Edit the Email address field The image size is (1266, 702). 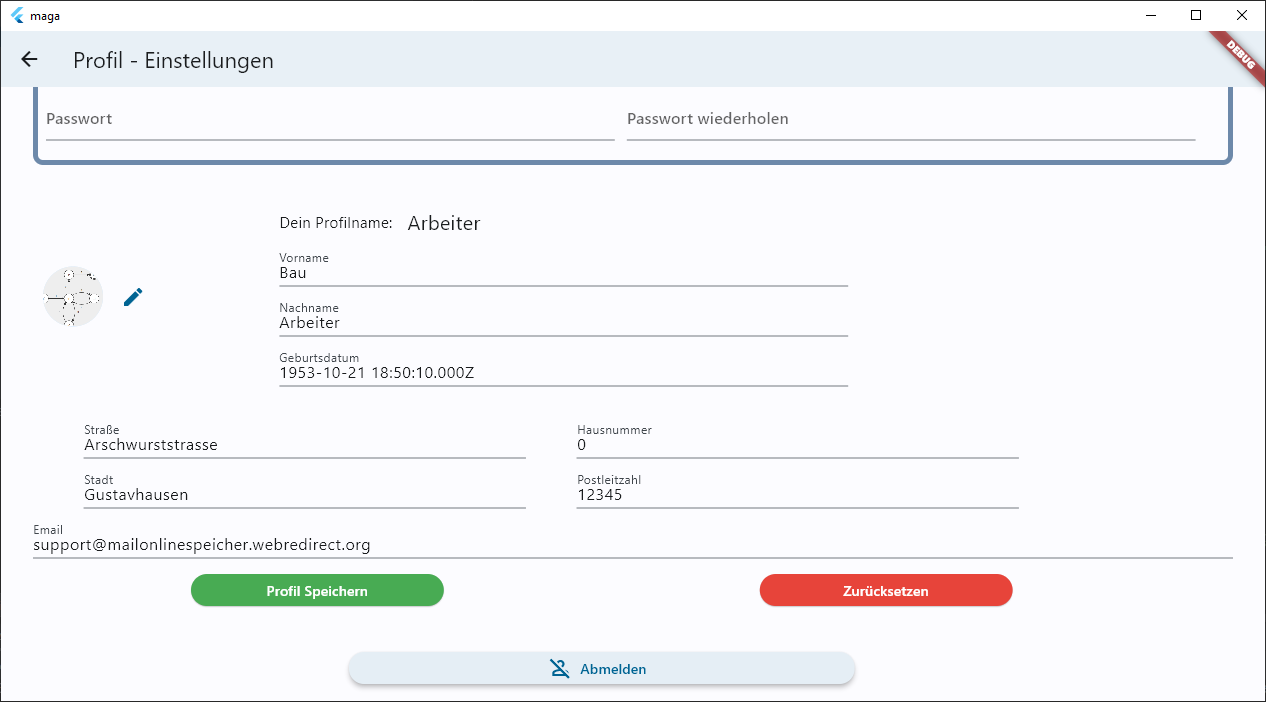(x=633, y=540)
